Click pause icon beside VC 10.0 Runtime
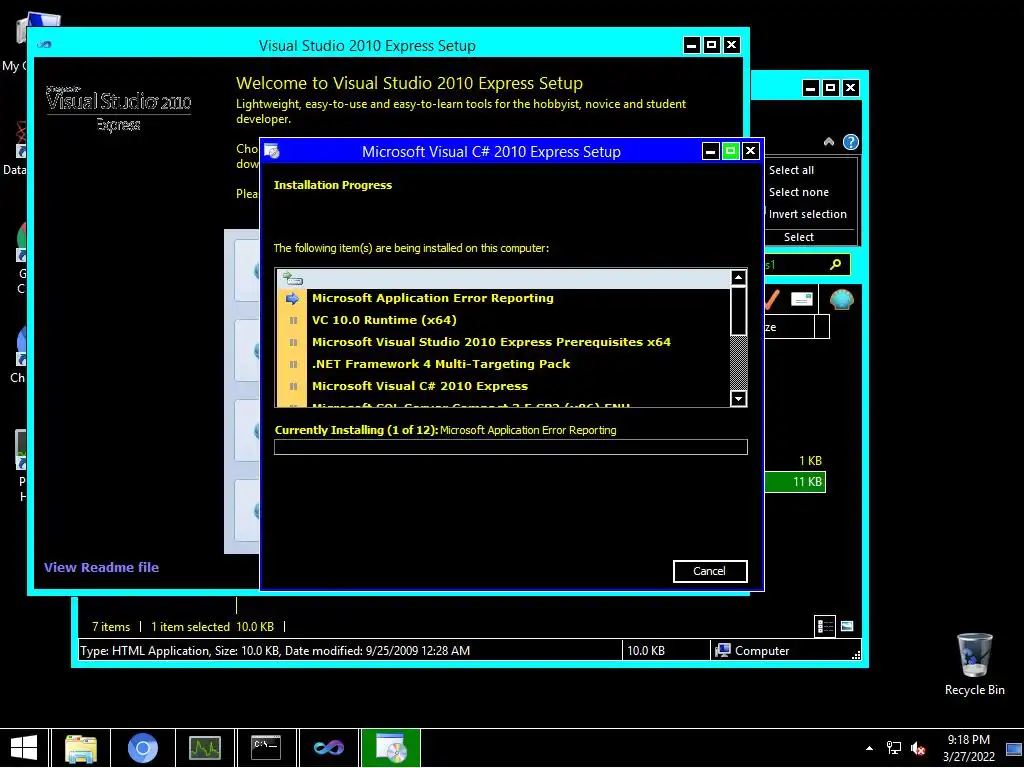 (293, 321)
